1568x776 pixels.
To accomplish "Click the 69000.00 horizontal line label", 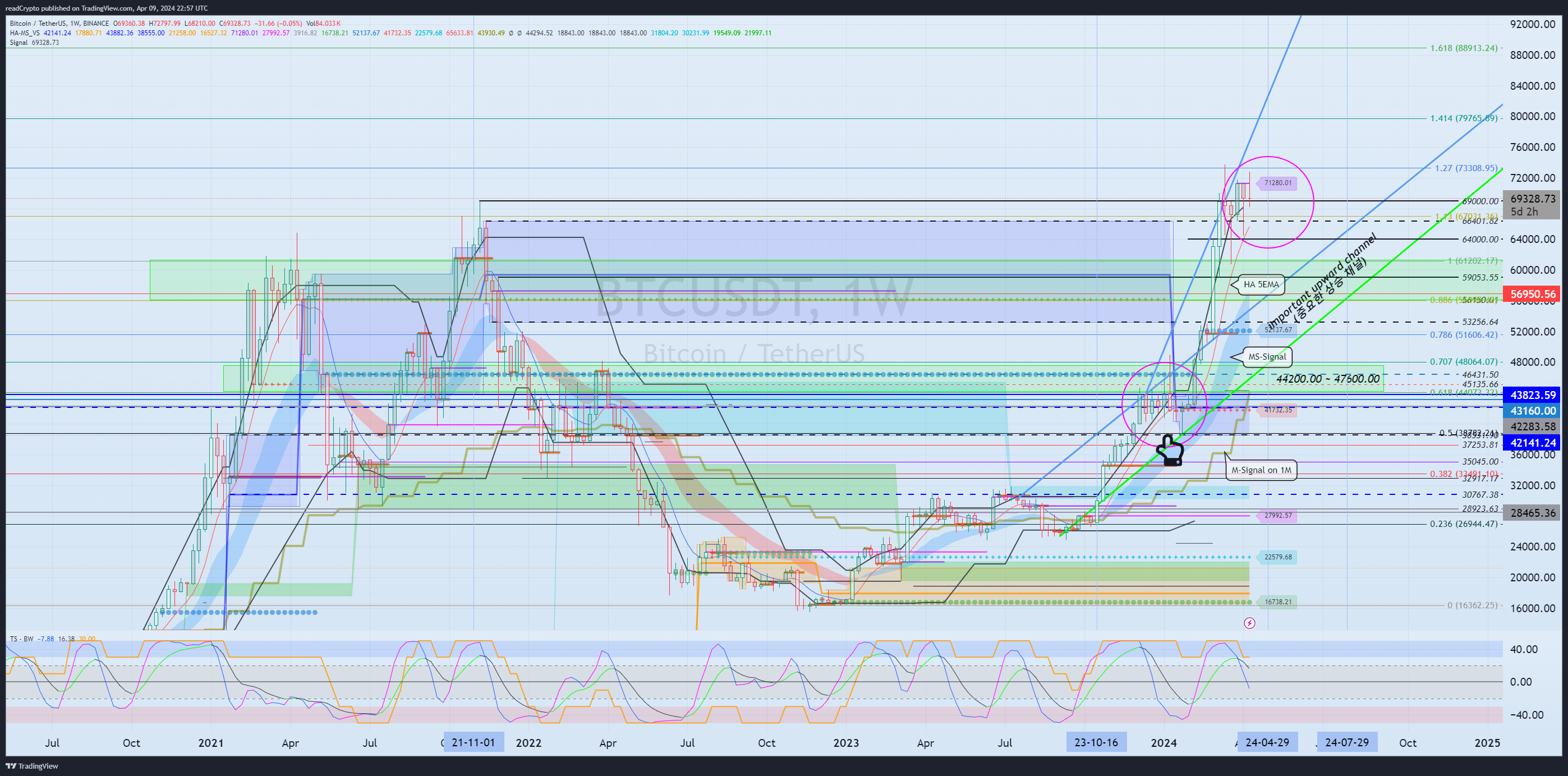I will click(x=1480, y=201).
